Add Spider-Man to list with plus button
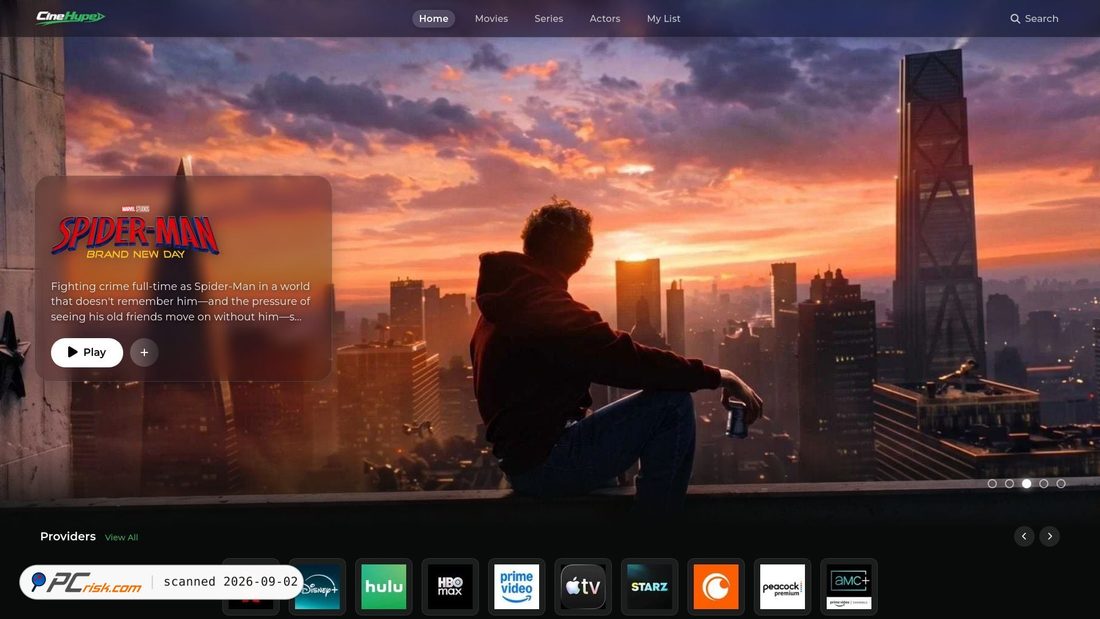Image resolution: width=1100 pixels, height=619 pixels. (144, 352)
